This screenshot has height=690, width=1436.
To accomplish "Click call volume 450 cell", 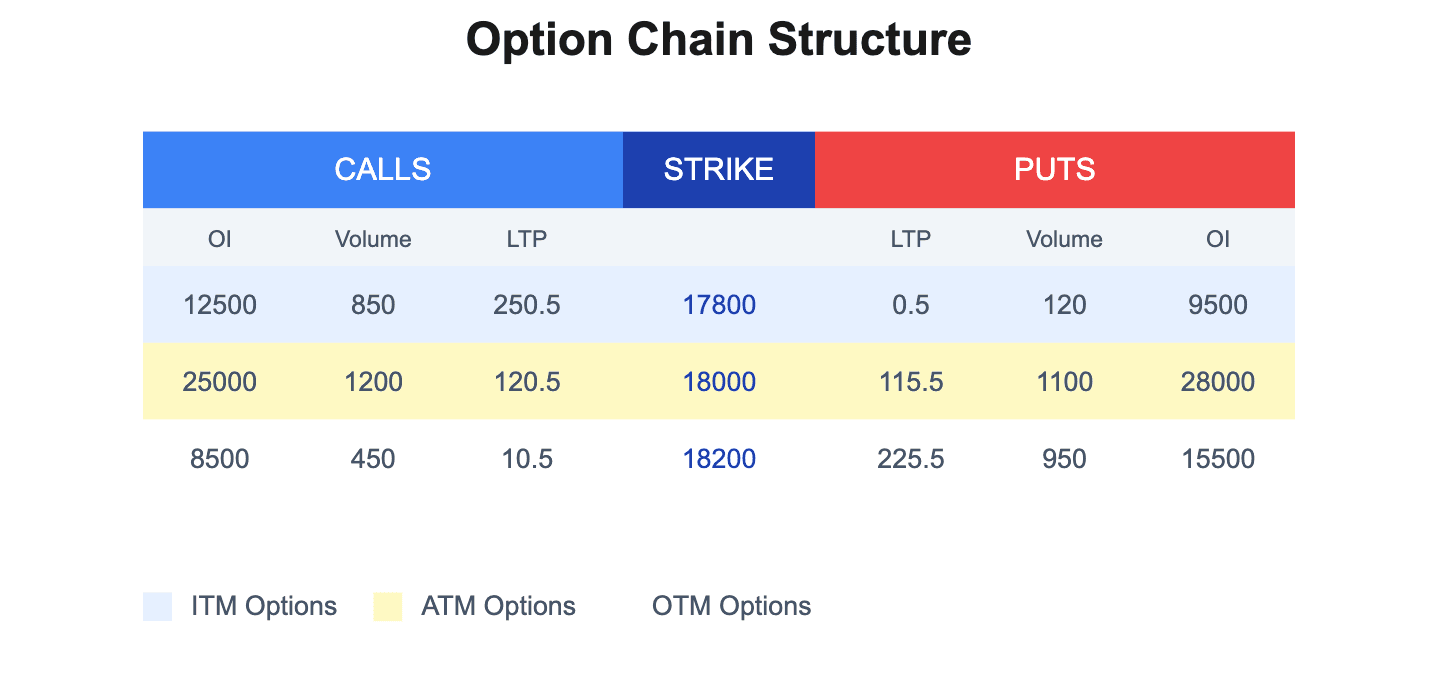I will tap(373, 459).
